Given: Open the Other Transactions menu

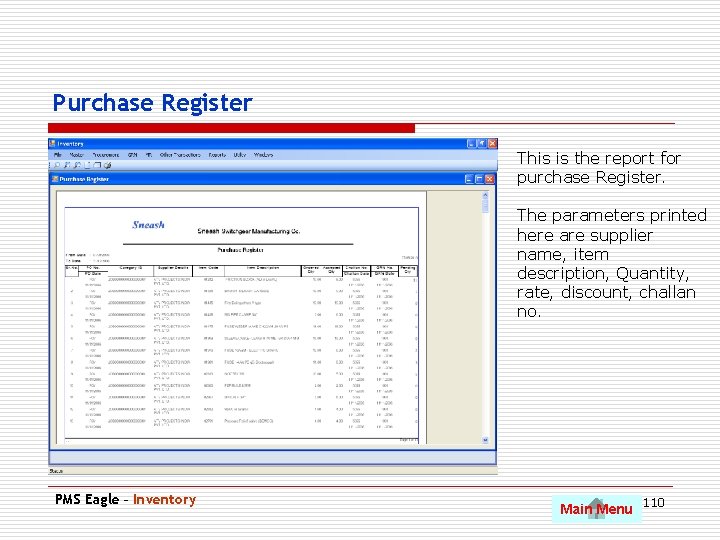Looking at the screenshot, I should [180, 155].
